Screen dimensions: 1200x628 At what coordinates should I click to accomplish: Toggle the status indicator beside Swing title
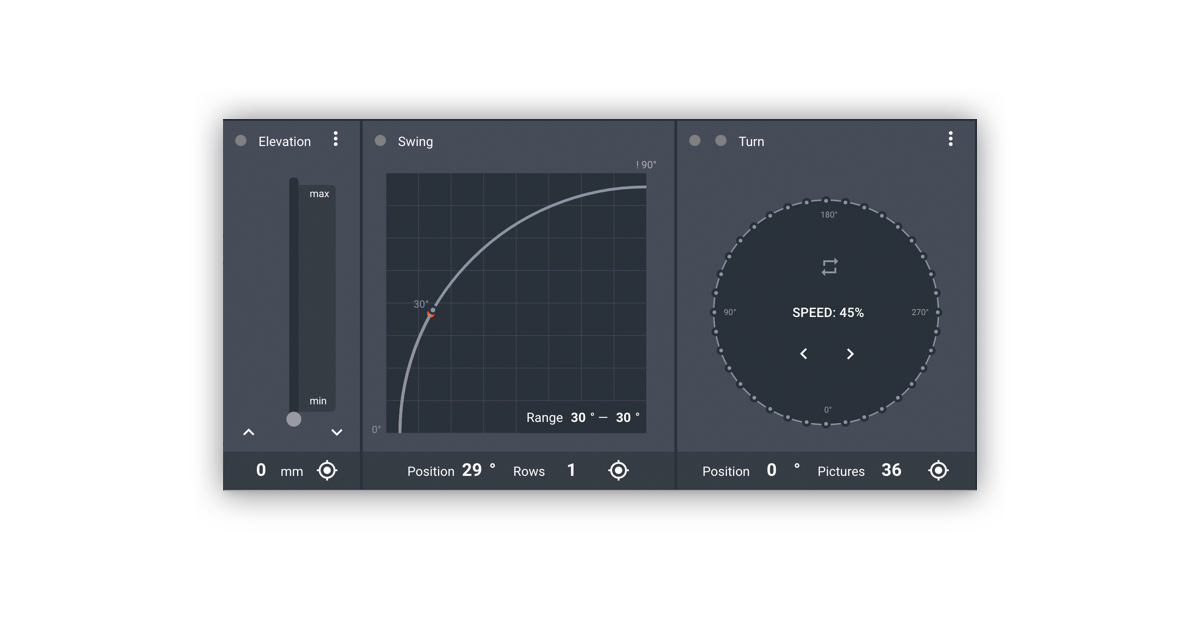click(x=380, y=141)
